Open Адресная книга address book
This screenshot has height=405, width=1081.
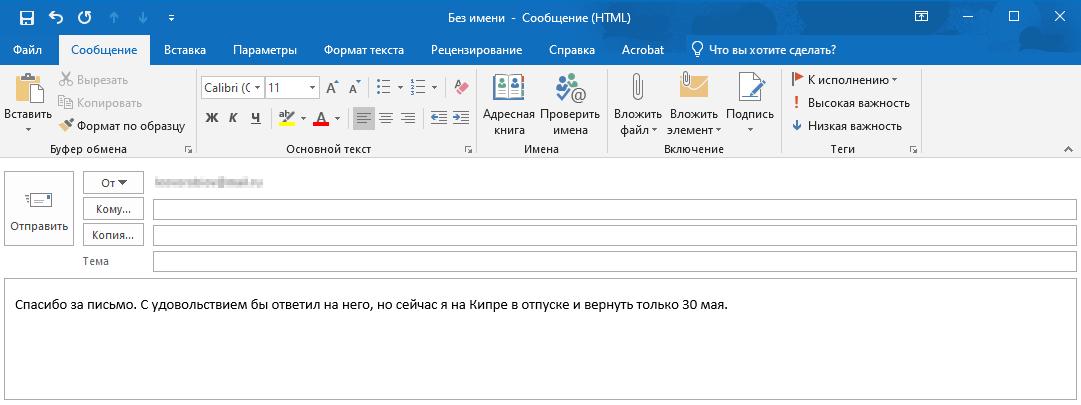click(509, 104)
